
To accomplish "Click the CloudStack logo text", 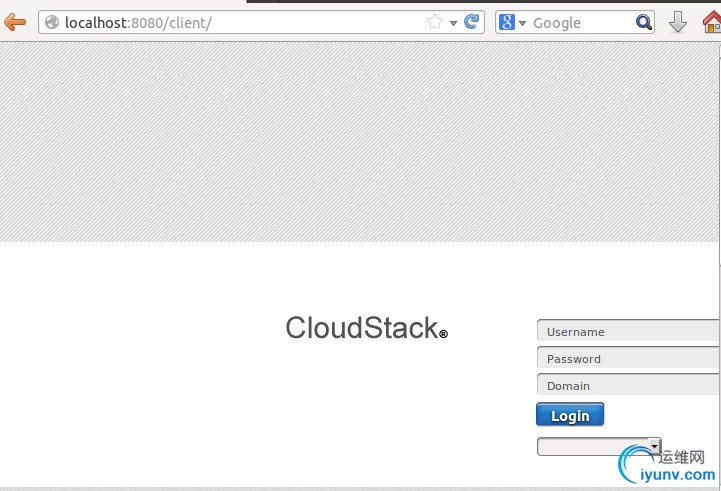I will point(366,328).
